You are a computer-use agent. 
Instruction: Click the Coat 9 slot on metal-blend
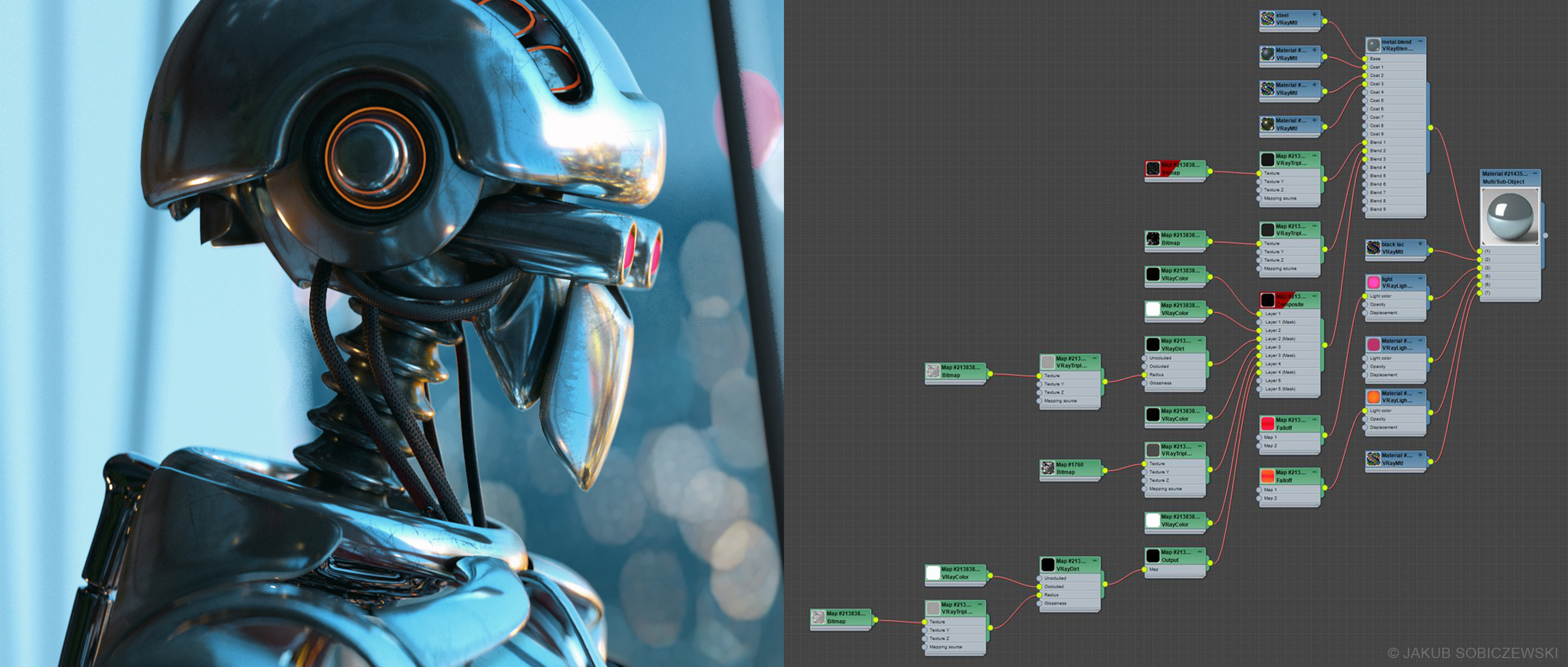pyautogui.click(x=1394, y=134)
